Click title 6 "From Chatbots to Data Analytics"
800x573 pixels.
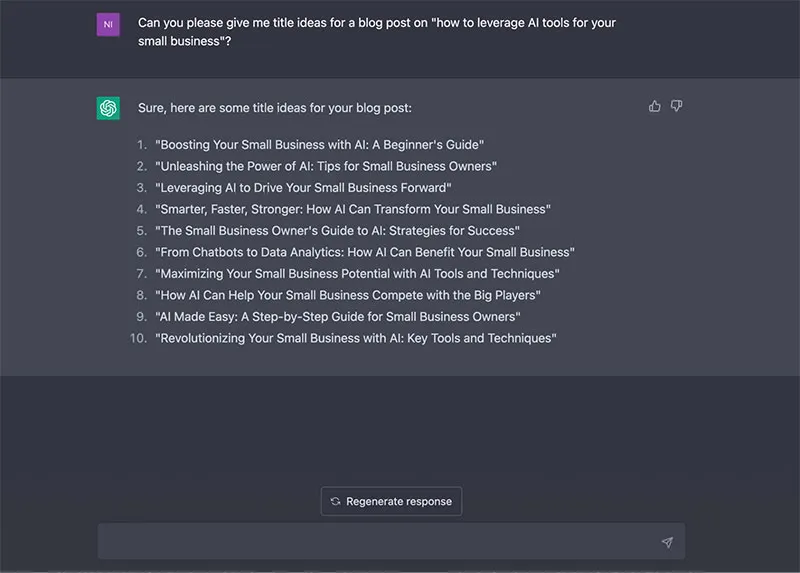click(364, 252)
